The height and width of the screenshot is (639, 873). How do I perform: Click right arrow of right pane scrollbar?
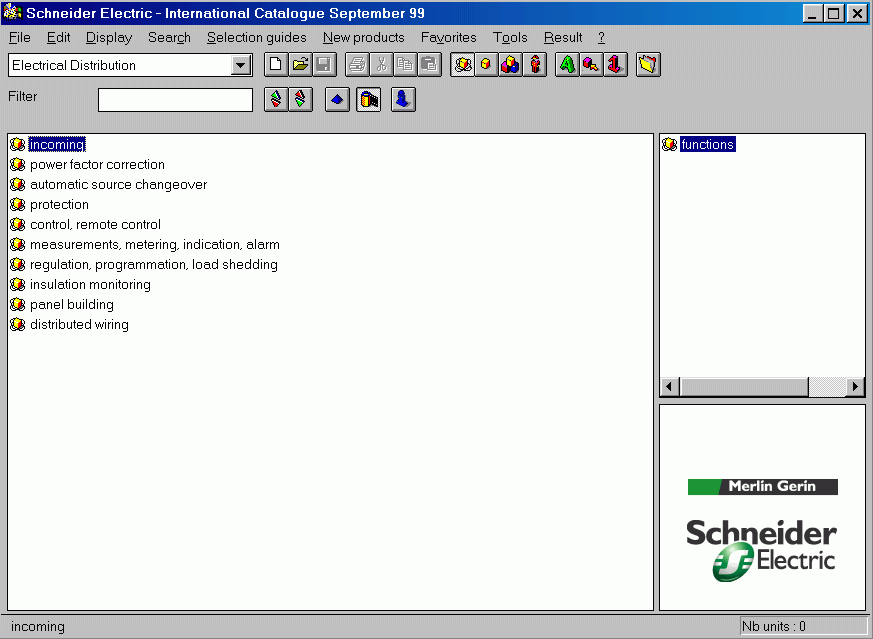pos(855,386)
